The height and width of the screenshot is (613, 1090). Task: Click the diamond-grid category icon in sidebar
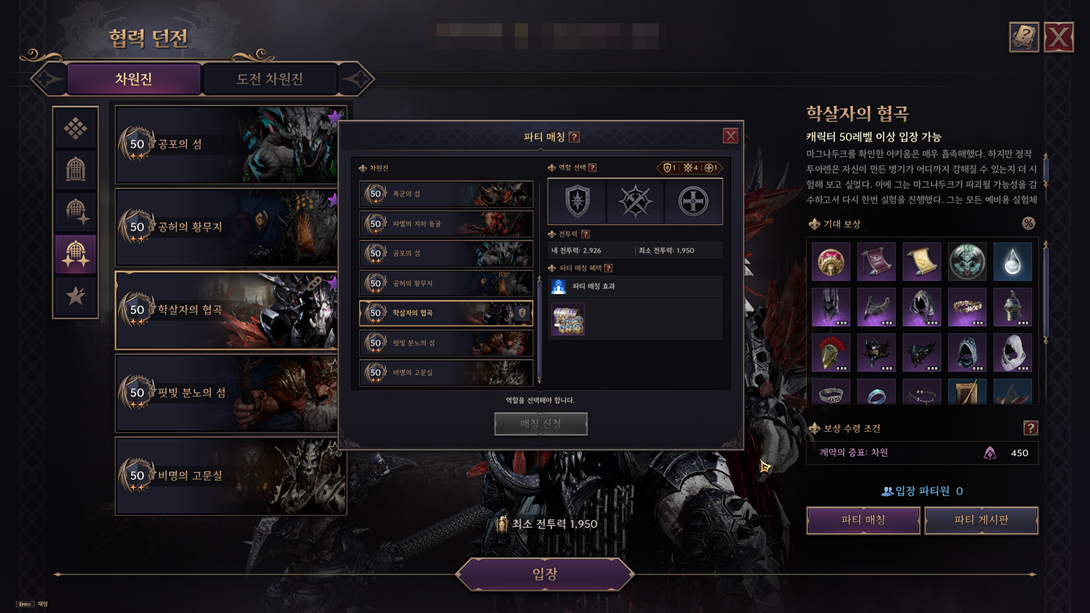(x=75, y=129)
